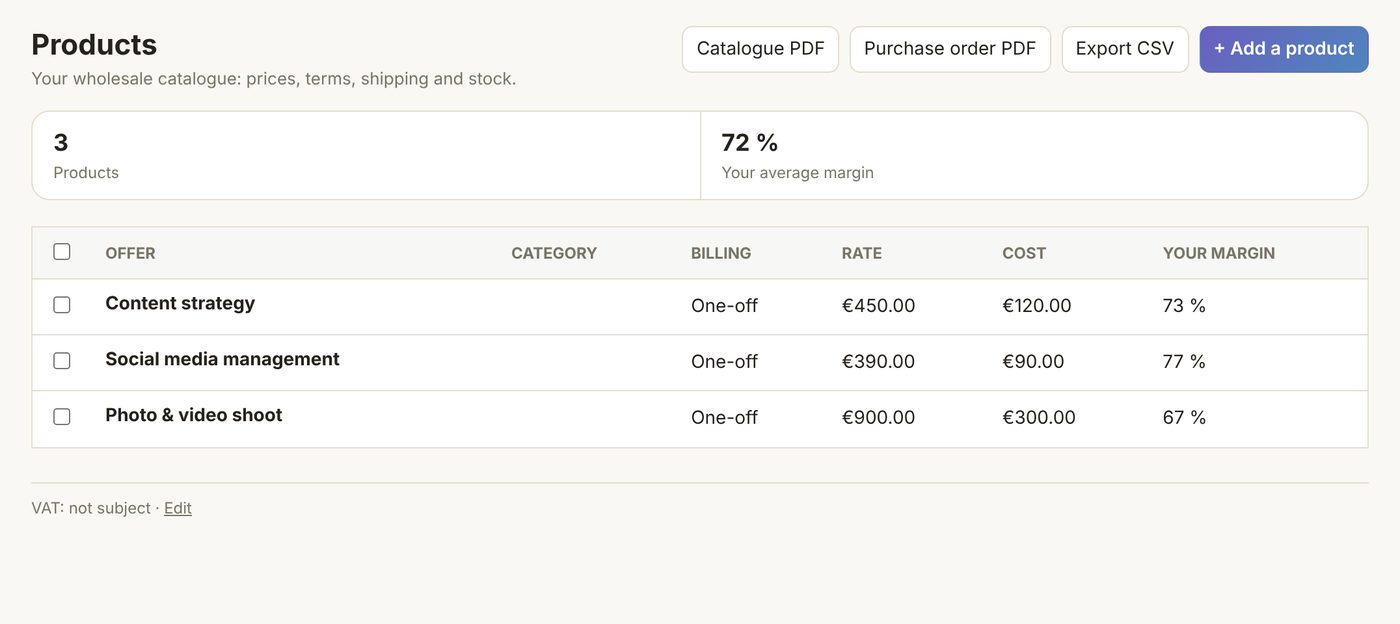Tick the select-all checkbox in the table header

click(x=62, y=252)
